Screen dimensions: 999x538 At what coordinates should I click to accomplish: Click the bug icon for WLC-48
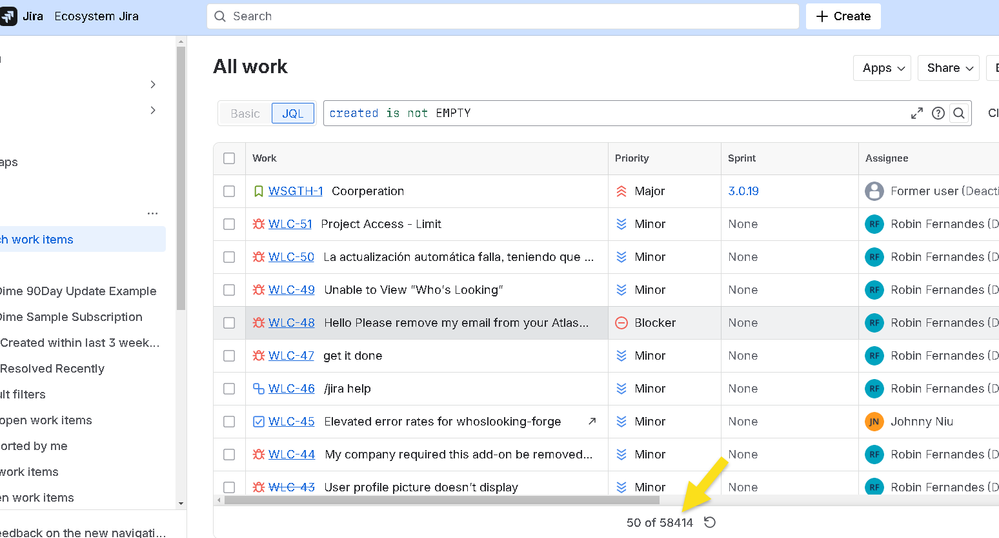259,323
